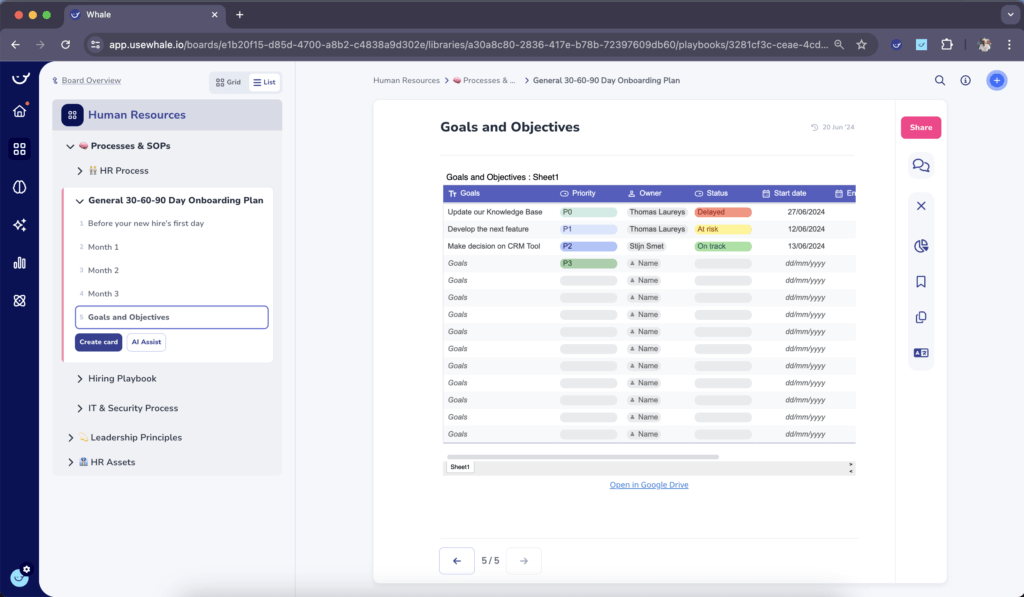
Task: Bookmark this onboarding card
Action: point(920,281)
